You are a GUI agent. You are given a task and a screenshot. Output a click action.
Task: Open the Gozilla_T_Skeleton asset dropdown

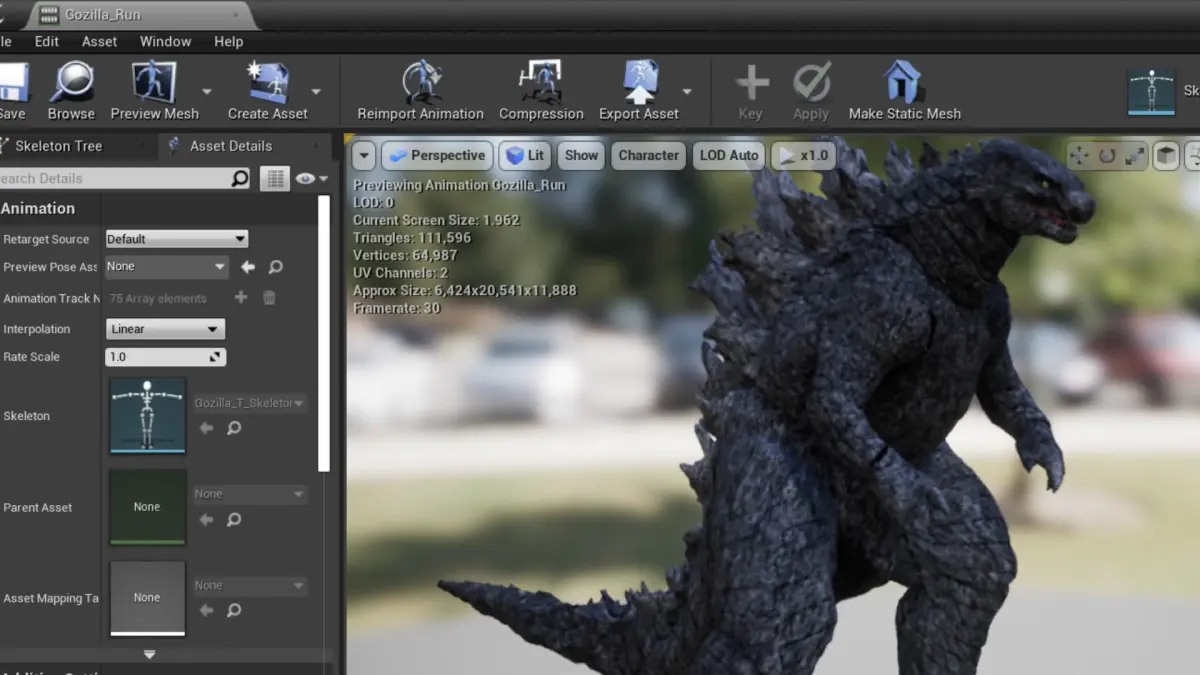pos(250,403)
